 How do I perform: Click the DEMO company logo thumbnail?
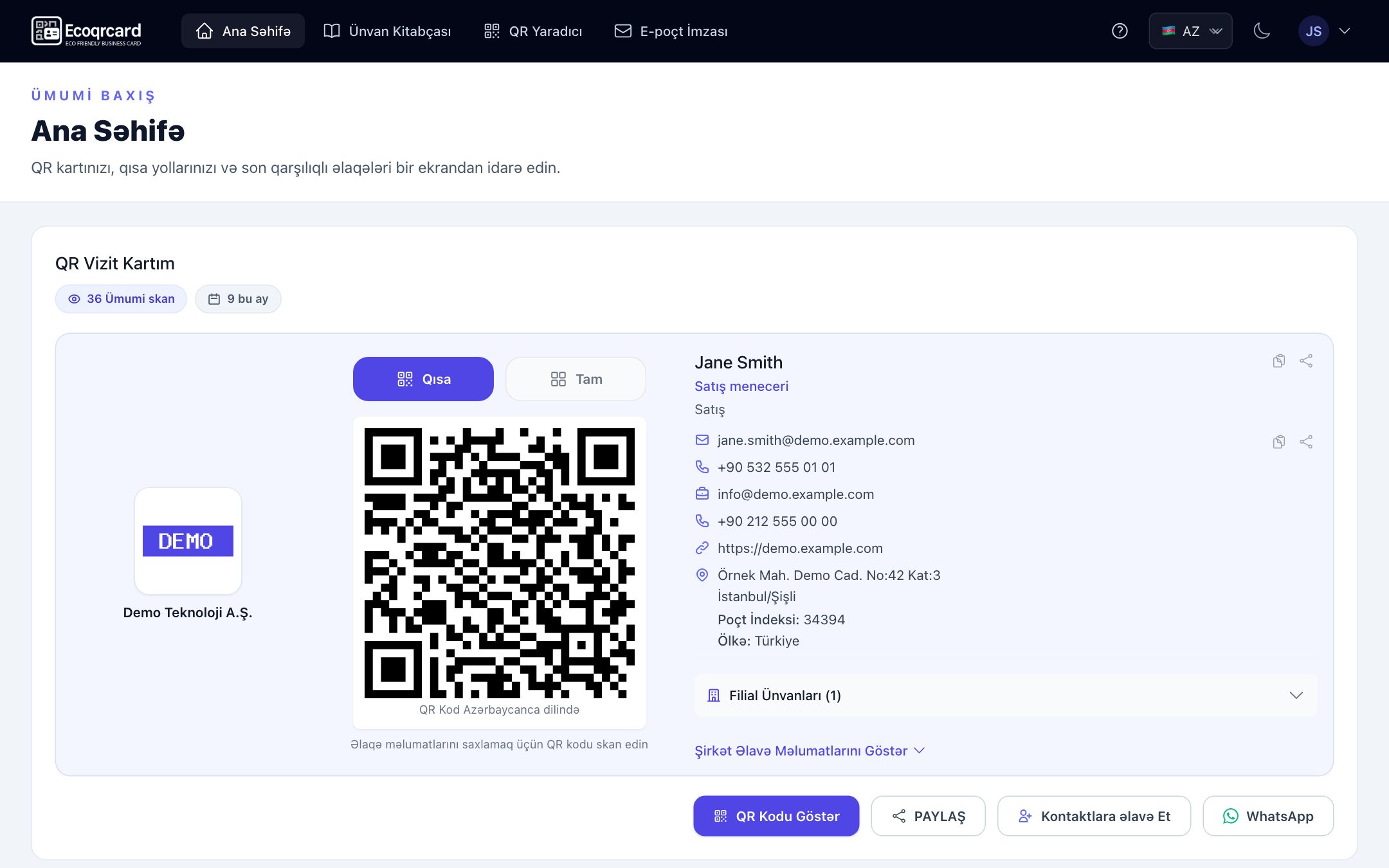tap(188, 541)
